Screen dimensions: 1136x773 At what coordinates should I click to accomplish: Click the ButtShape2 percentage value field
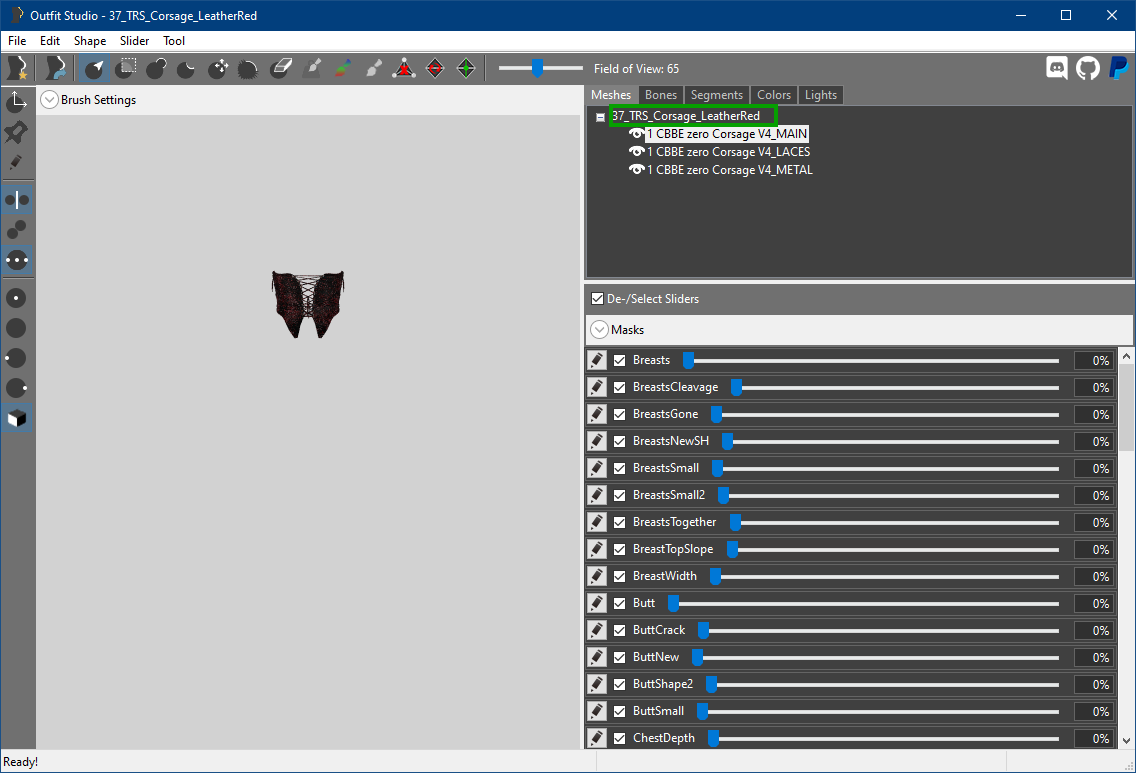(x=1093, y=685)
